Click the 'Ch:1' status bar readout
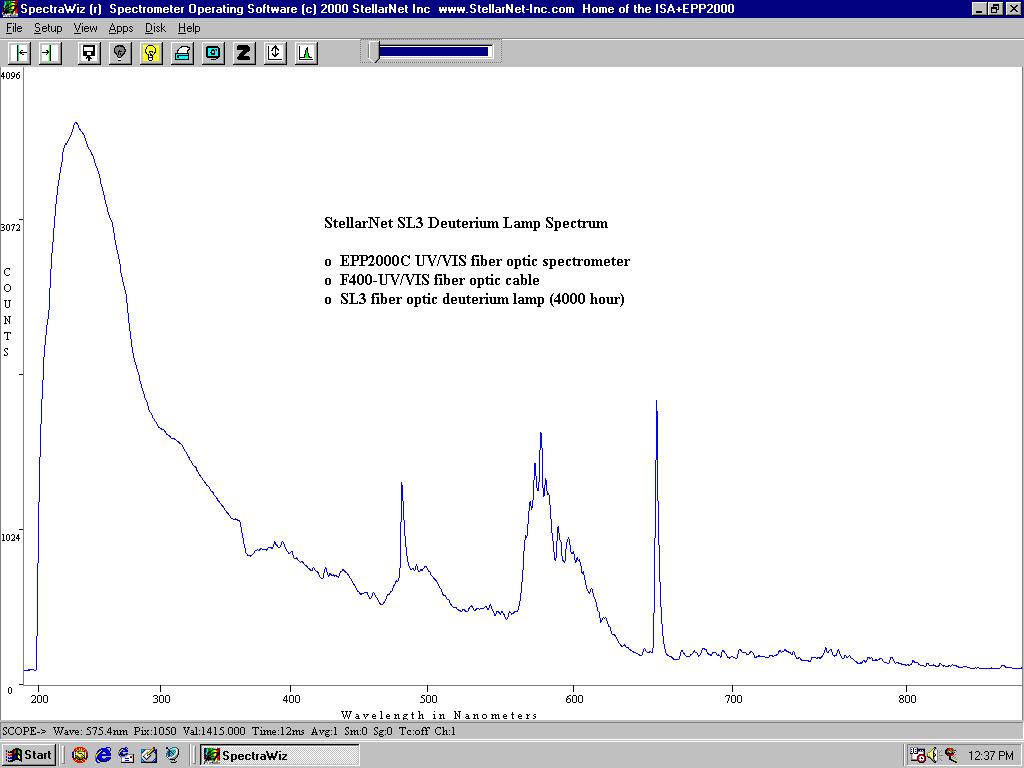The width and height of the screenshot is (1024, 768). coord(444,731)
